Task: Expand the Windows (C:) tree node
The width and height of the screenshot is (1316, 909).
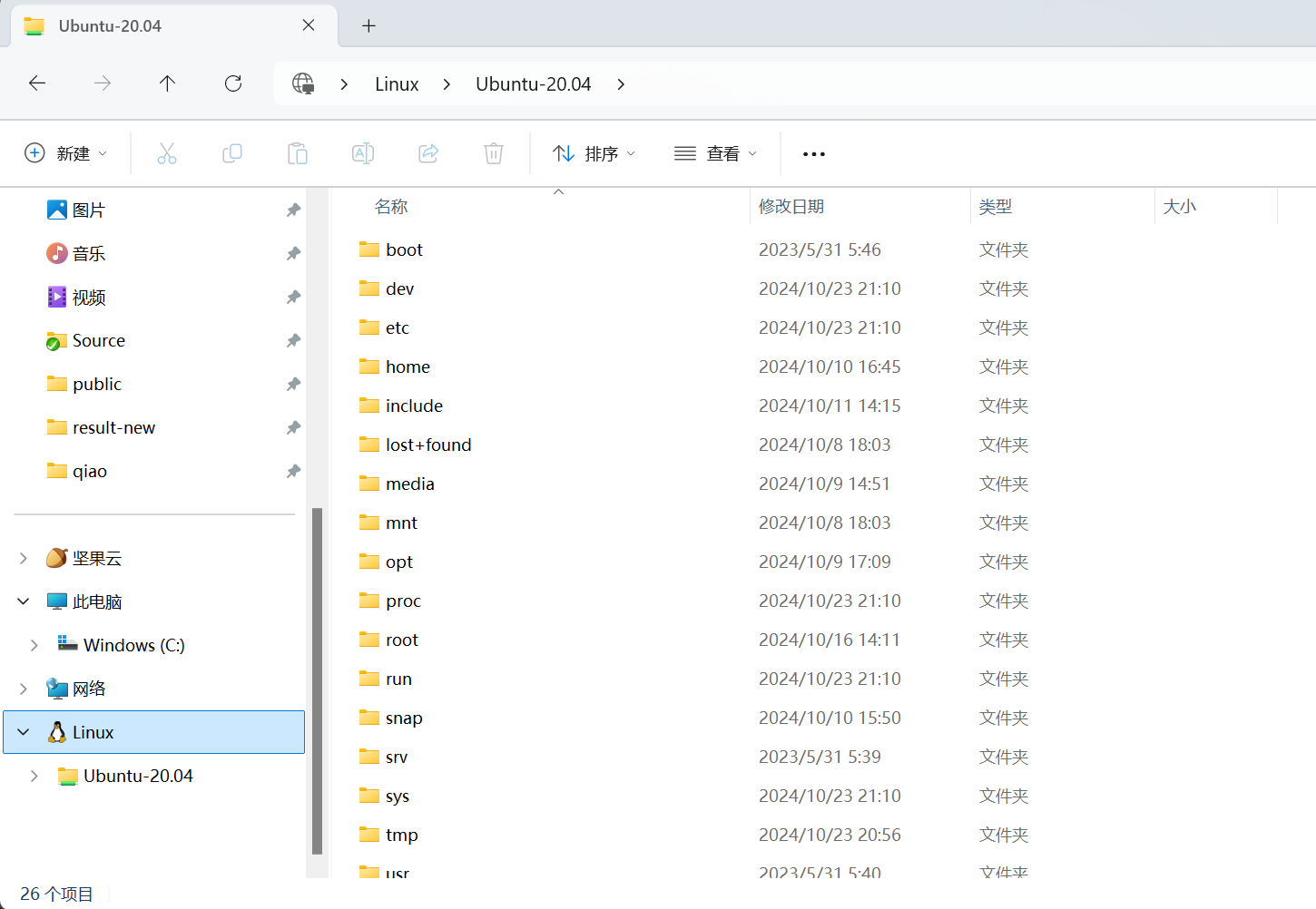Action: [x=35, y=644]
